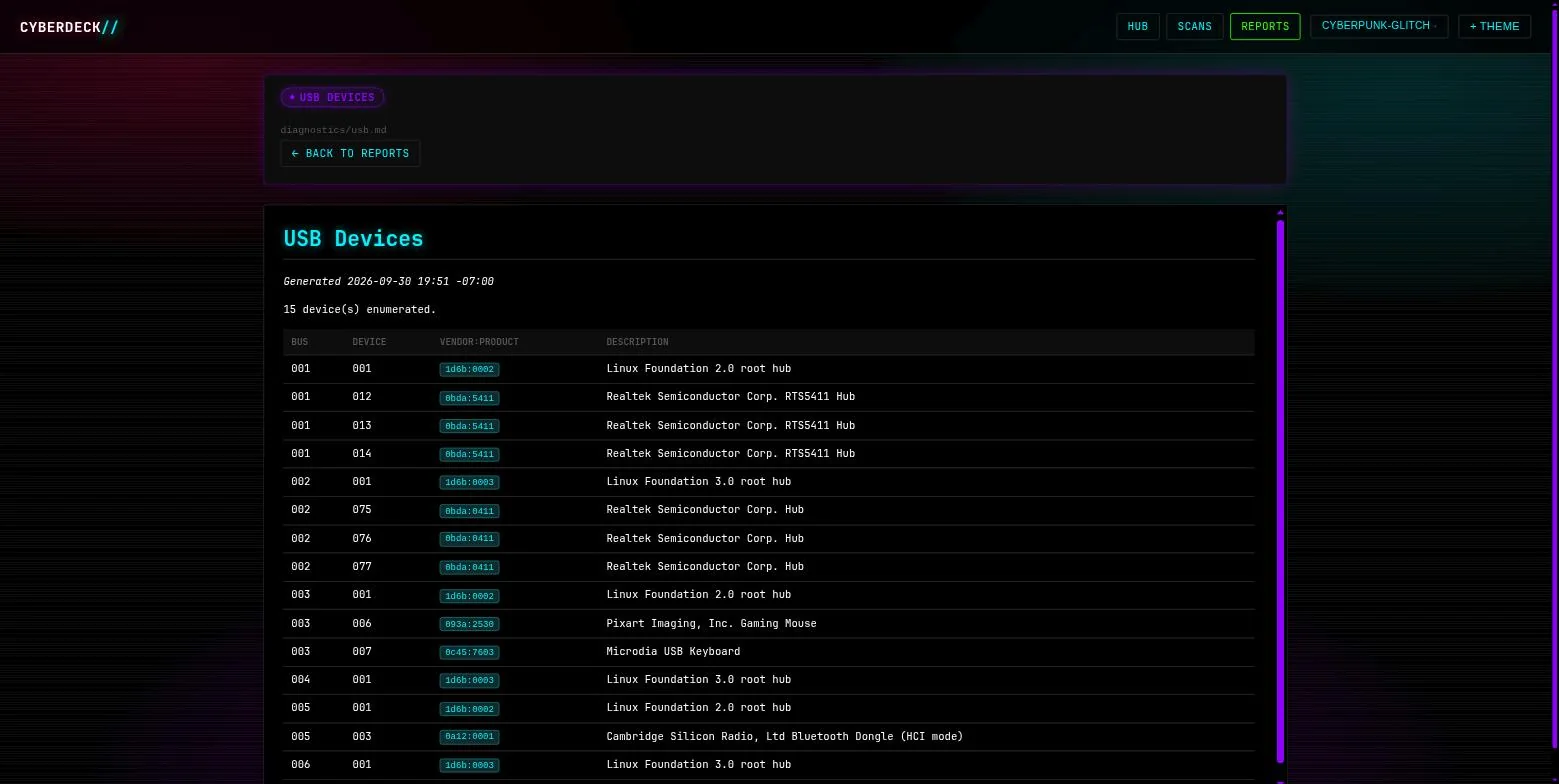Click the Generated 2026-09-30 timestamp line
This screenshot has height=784, width=1559.
point(388,281)
